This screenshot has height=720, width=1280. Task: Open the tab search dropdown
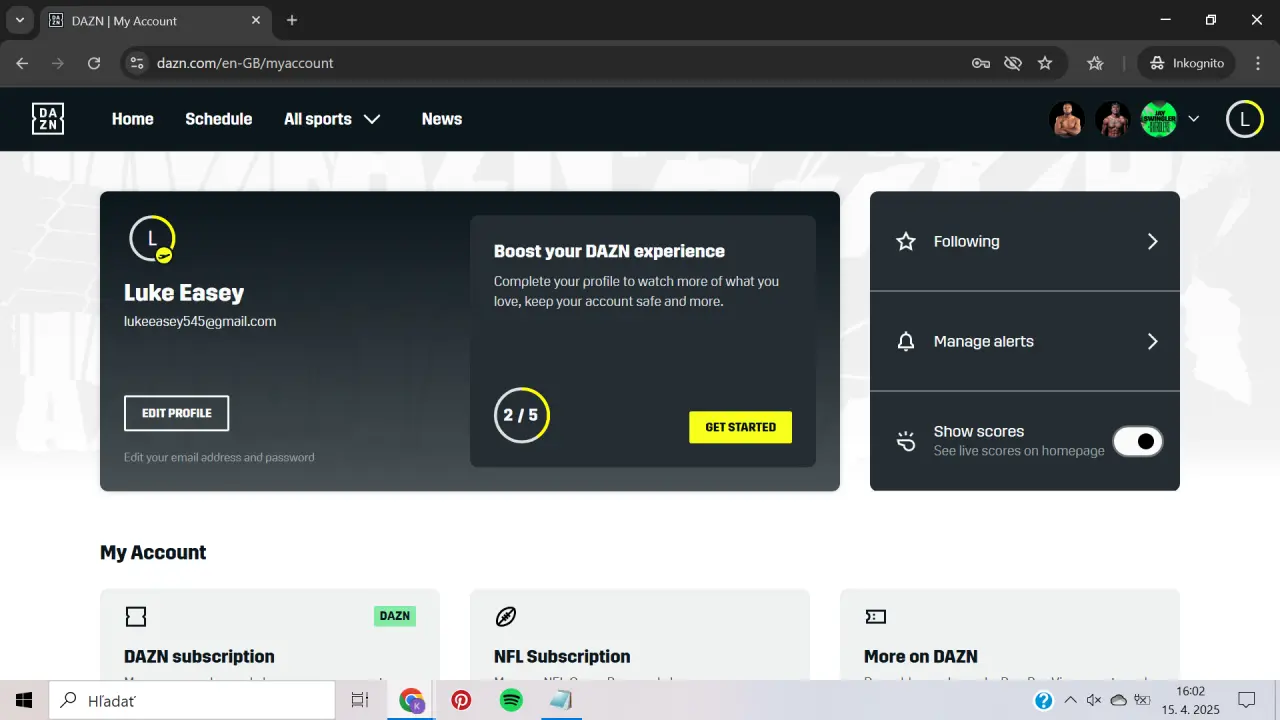click(19, 20)
